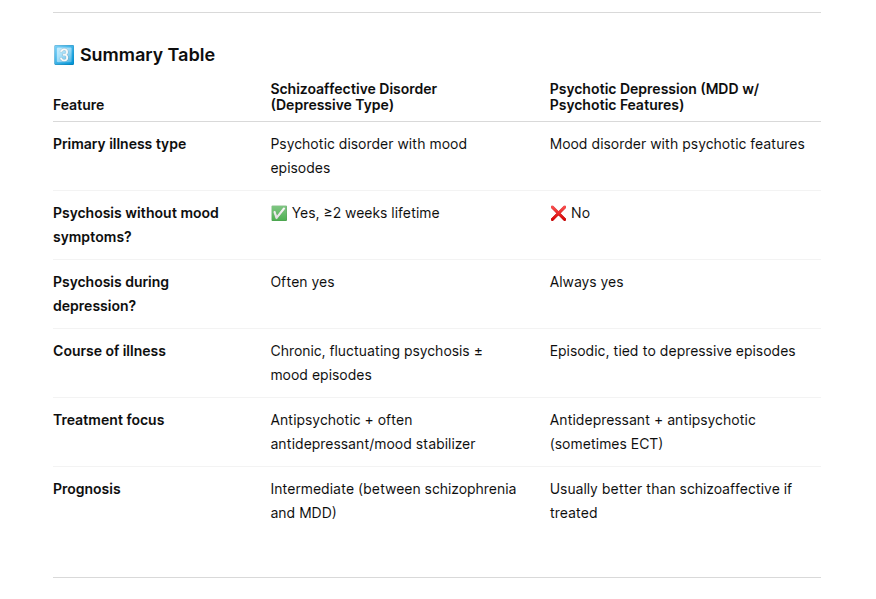Image resolution: width=876 pixels, height=599 pixels.
Task: Click the Always yes cell
Action: 586,282
